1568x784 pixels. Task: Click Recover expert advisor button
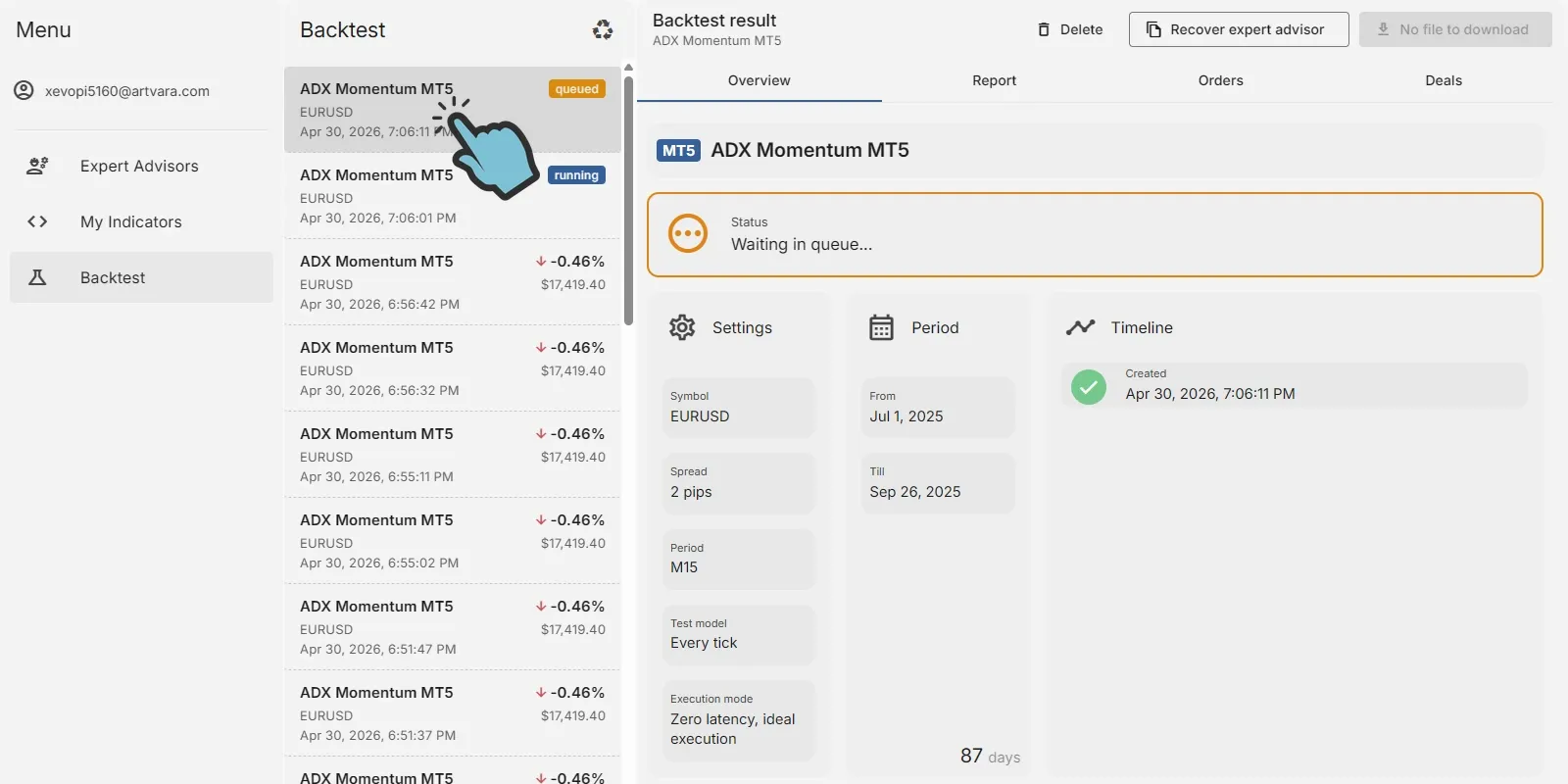coord(1239,29)
